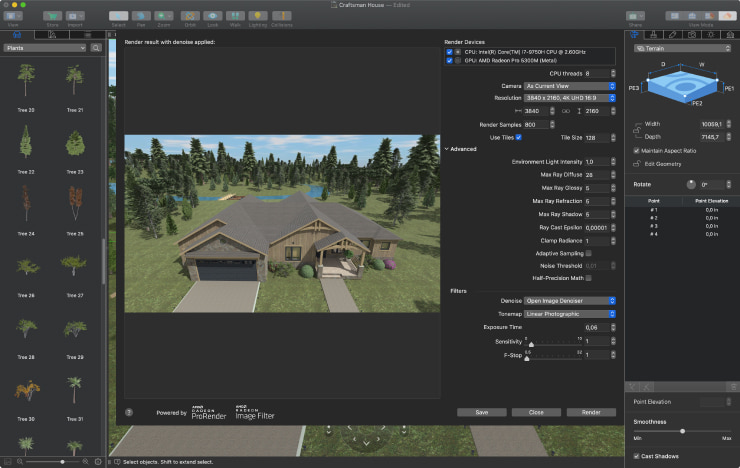Click the Edit Geometry icon
Viewport: 740px width, 468px height.
[x=637, y=164]
